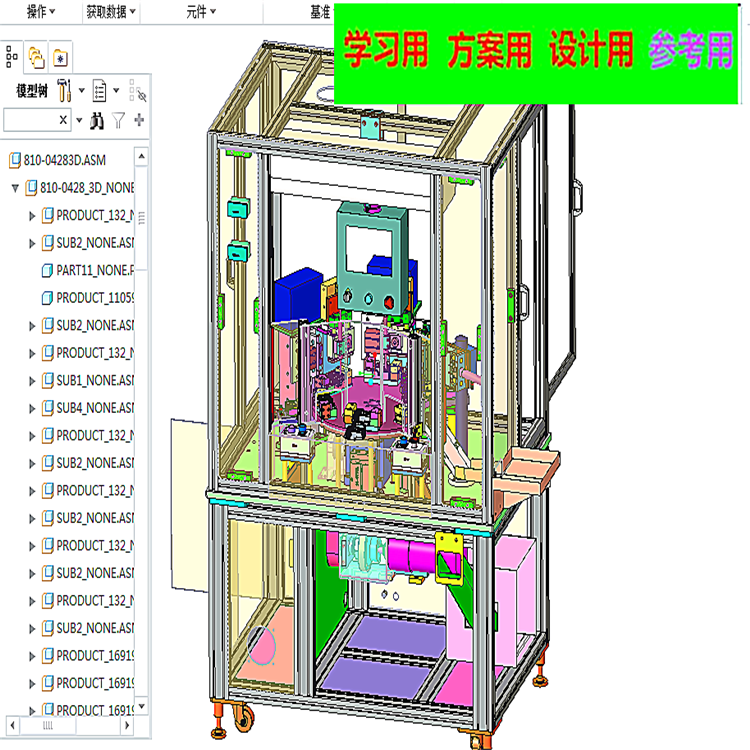The image size is (750, 750).
Task: Click the red button on control box
Action: [x=389, y=302]
